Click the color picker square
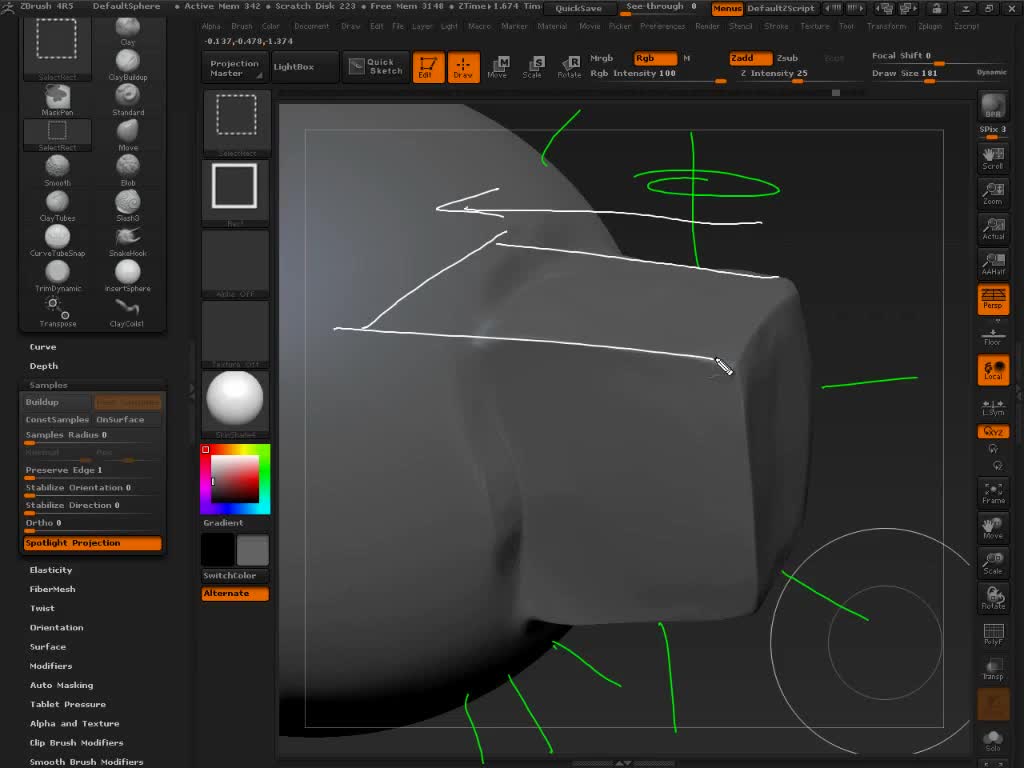This screenshot has height=768, width=1024. (235, 479)
